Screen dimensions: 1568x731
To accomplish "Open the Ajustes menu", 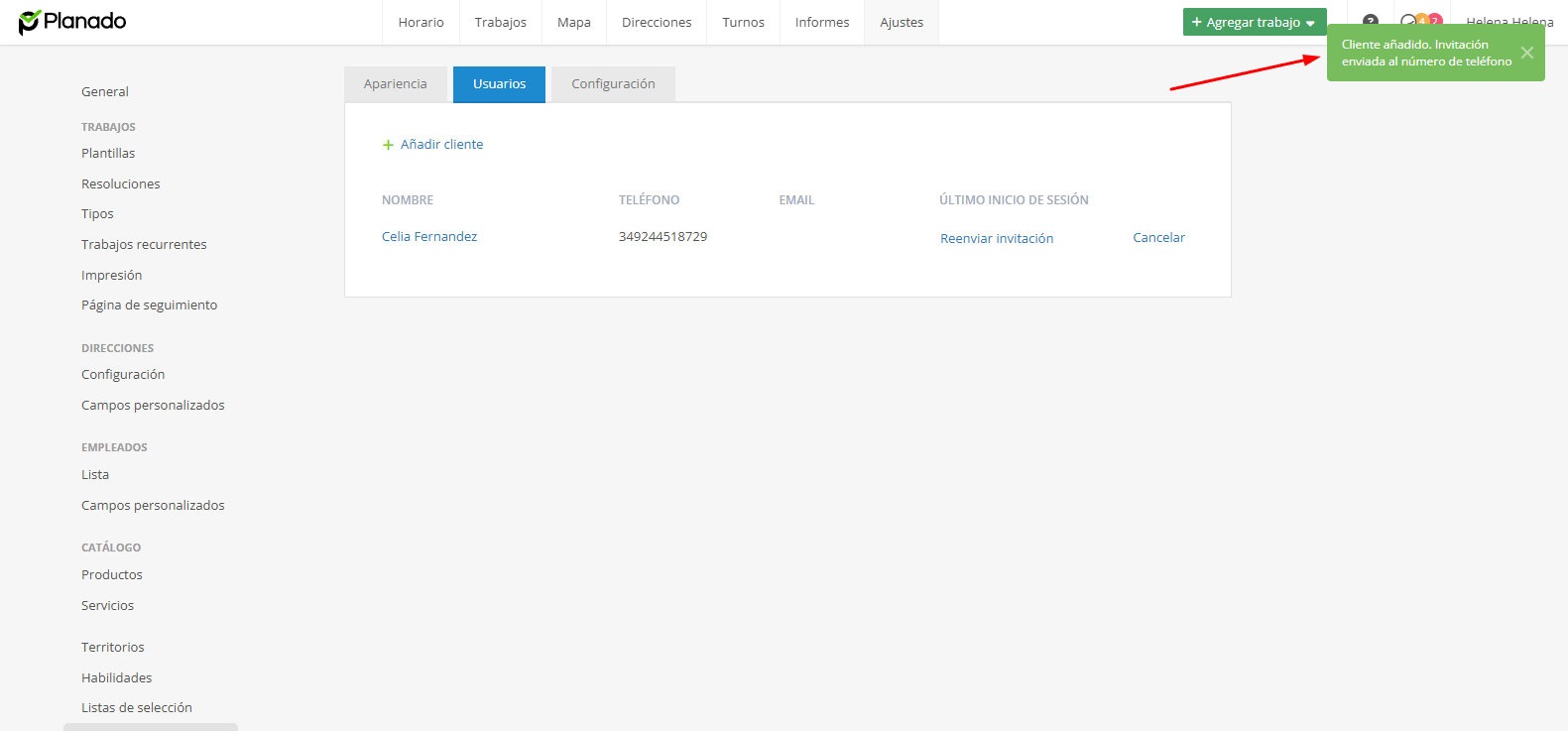I will tap(902, 22).
